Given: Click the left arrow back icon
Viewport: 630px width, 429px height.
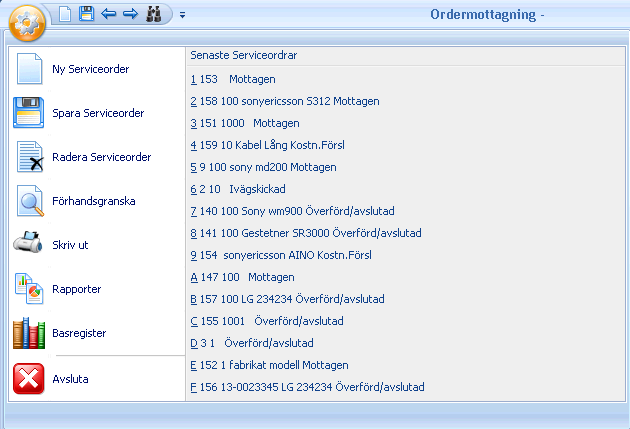Looking at the screenshot, I should 108,14.
